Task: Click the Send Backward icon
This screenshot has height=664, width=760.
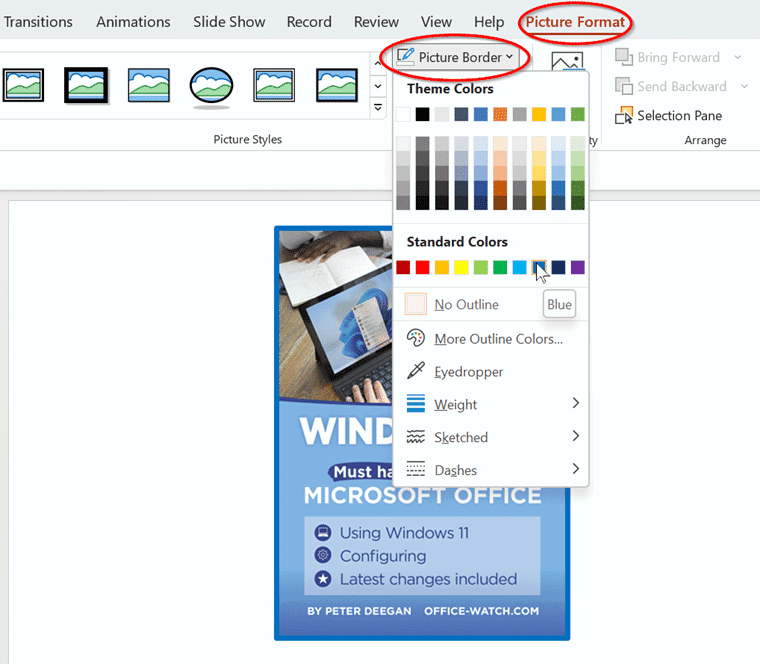Action: 624,86
